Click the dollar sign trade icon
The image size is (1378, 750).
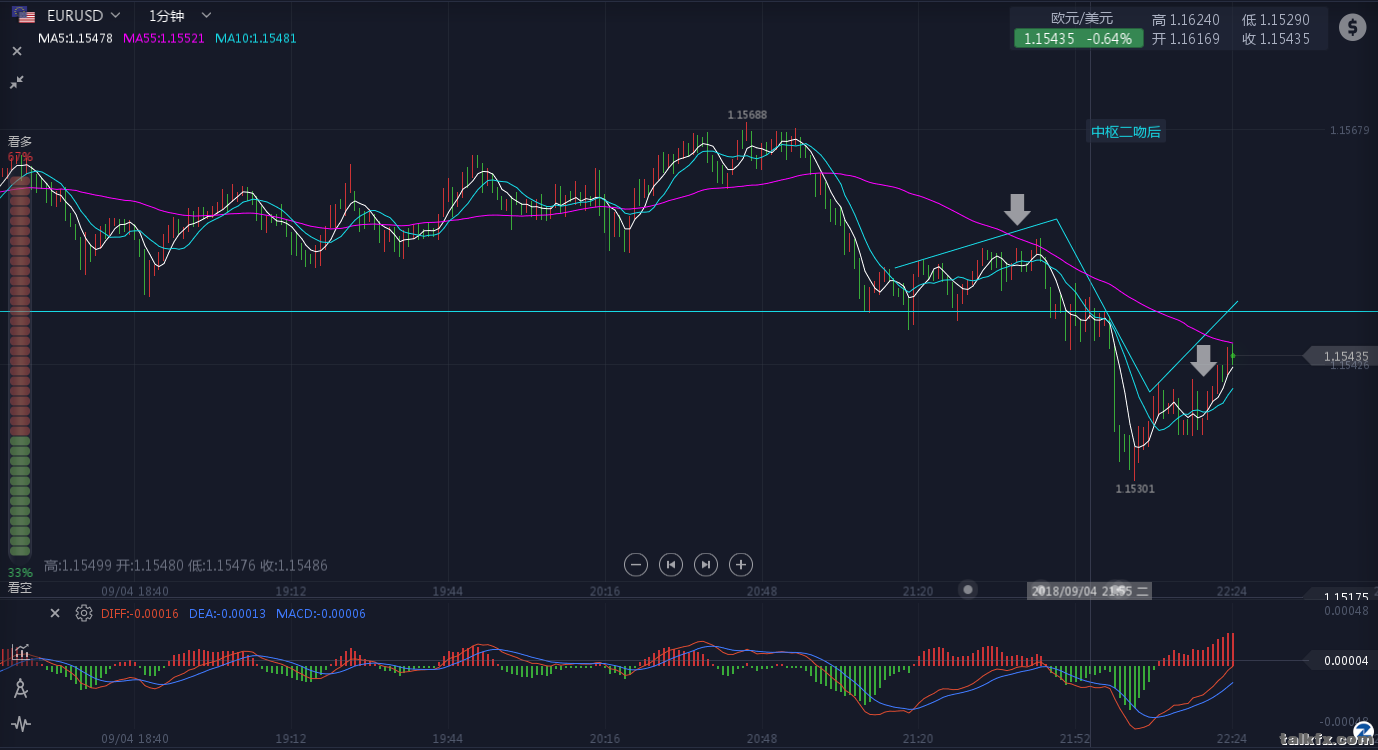(1352, 27)
